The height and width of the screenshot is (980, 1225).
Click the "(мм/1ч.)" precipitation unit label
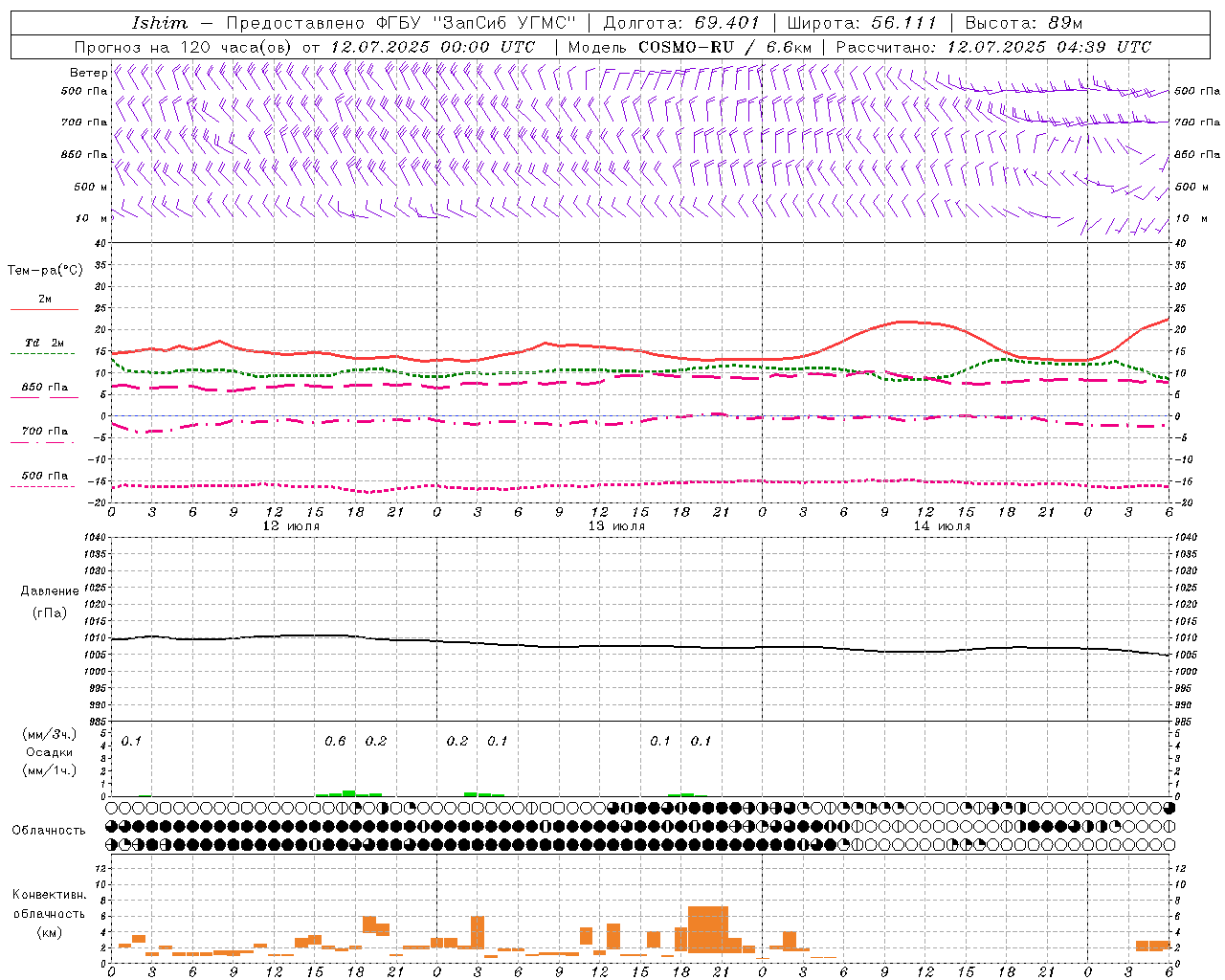point(49,770)
